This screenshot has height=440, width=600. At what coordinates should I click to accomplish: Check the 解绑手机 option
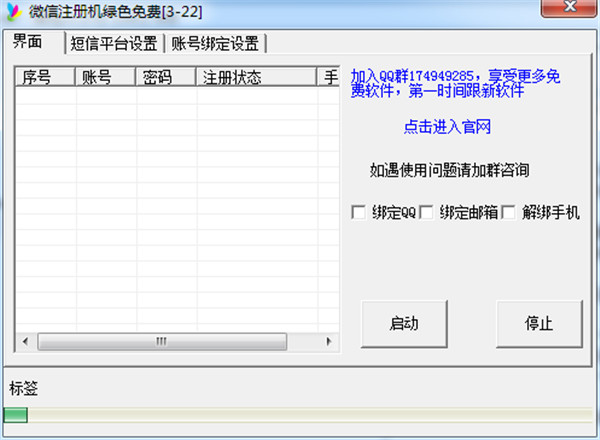point(508,212)
